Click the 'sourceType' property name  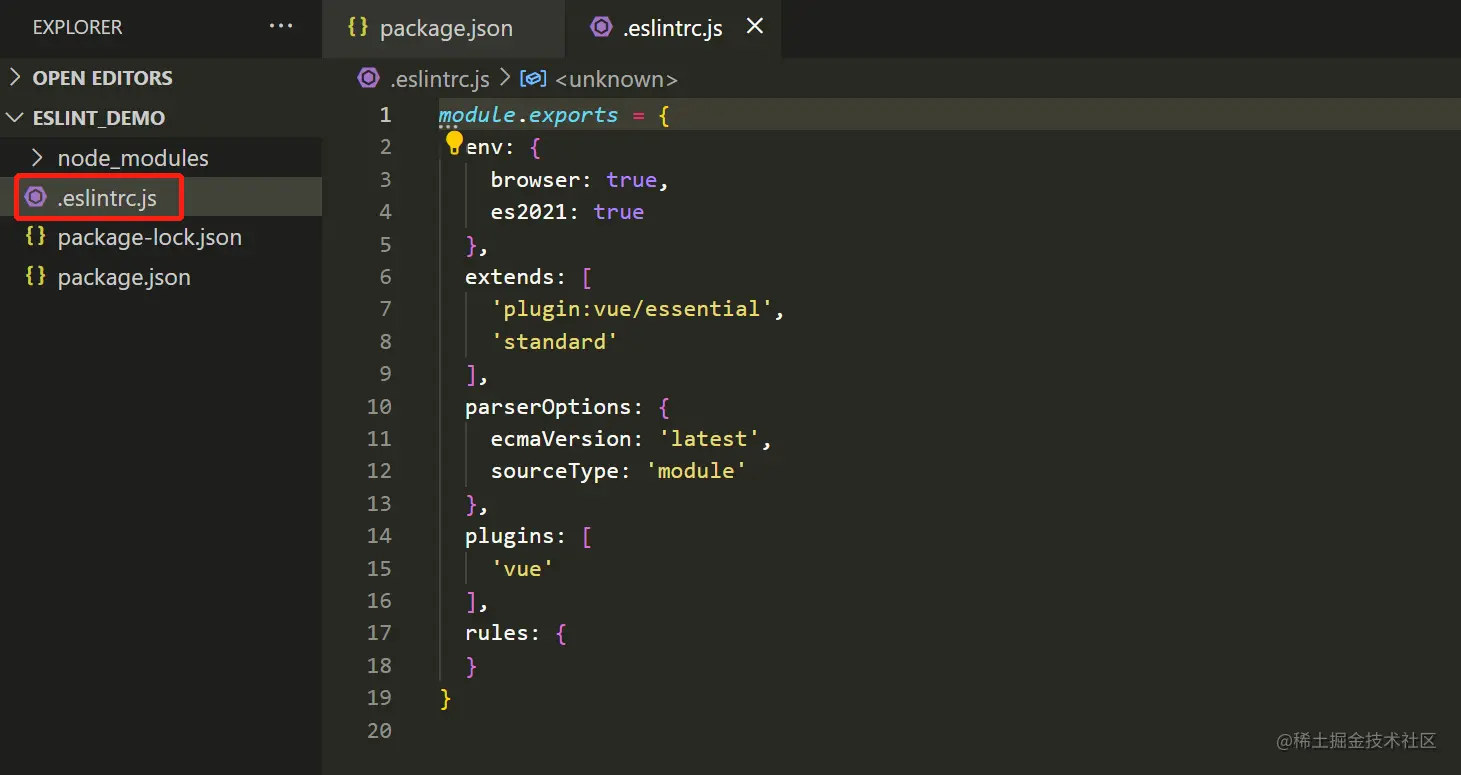(555, 471)
